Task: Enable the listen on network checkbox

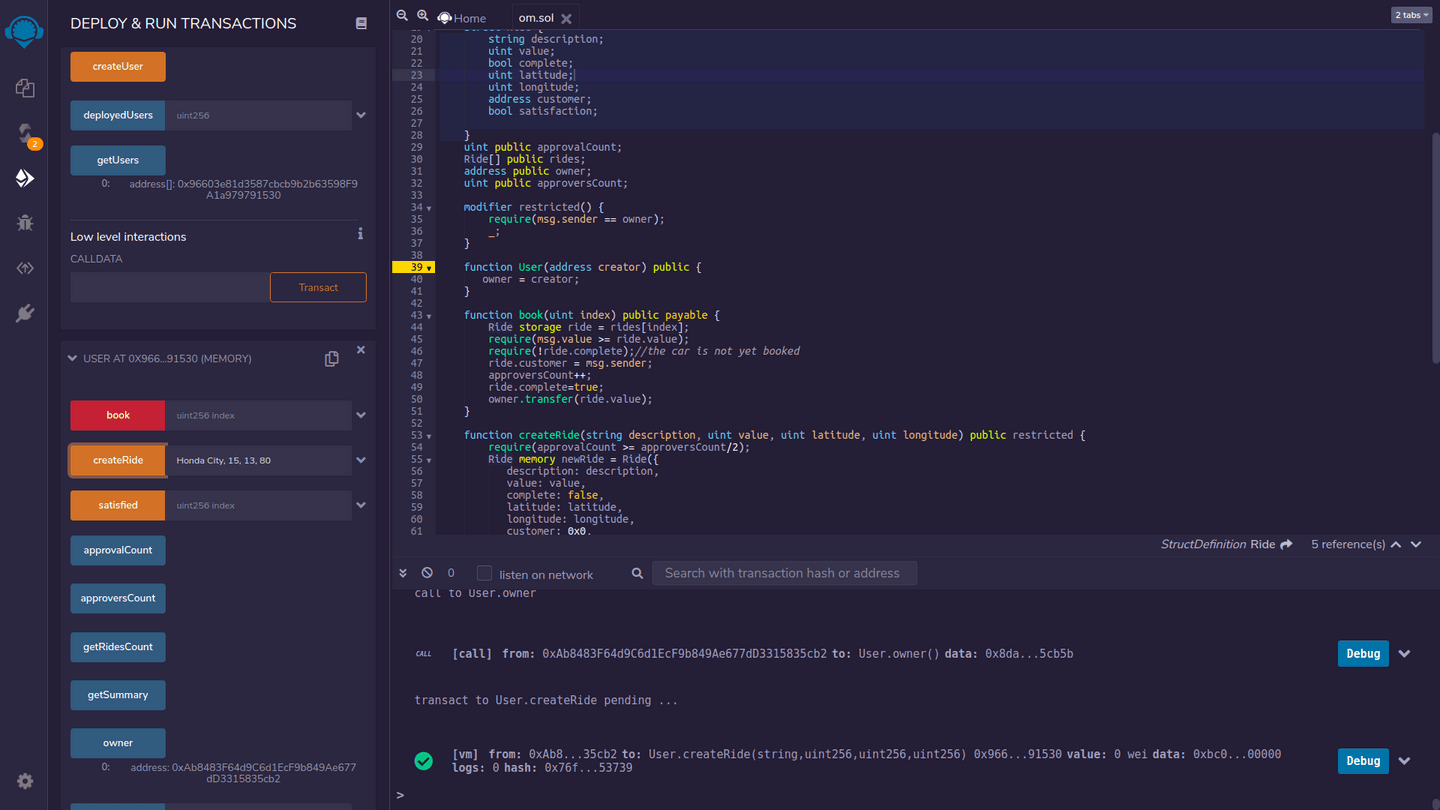Action: click(x=484, y=573)
